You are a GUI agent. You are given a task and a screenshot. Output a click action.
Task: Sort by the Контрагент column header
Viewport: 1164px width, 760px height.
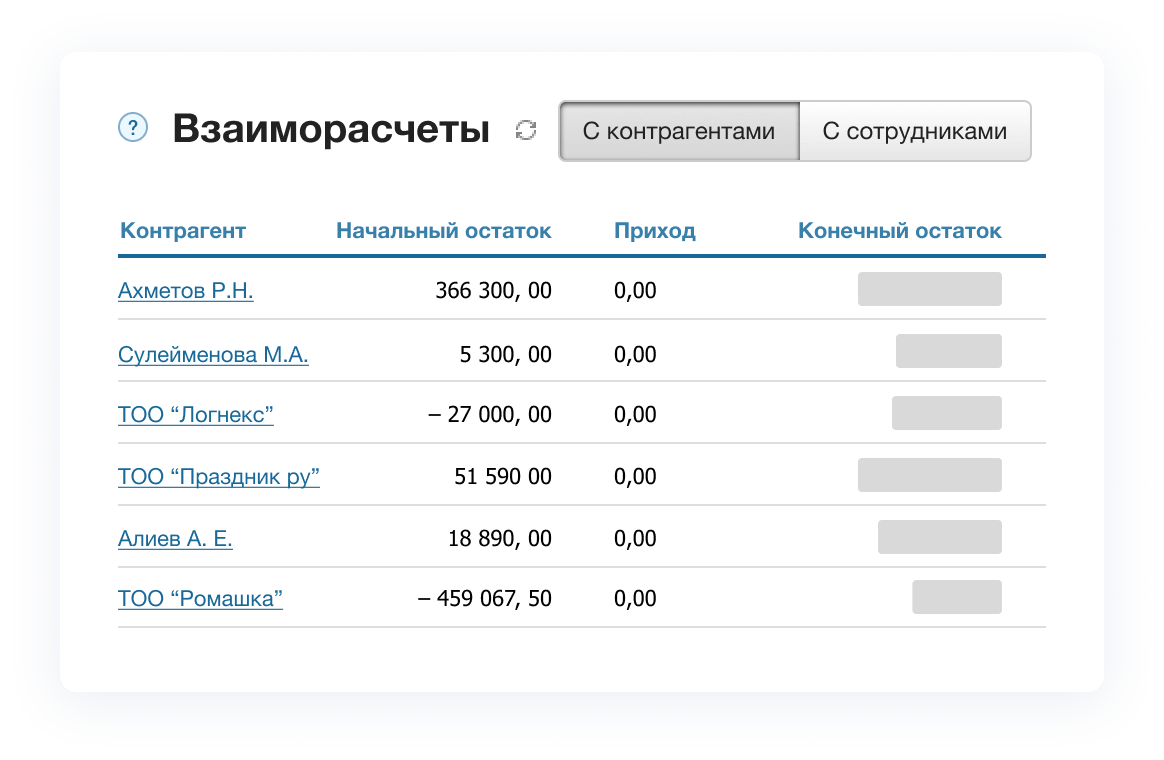[x=183, y=231]
